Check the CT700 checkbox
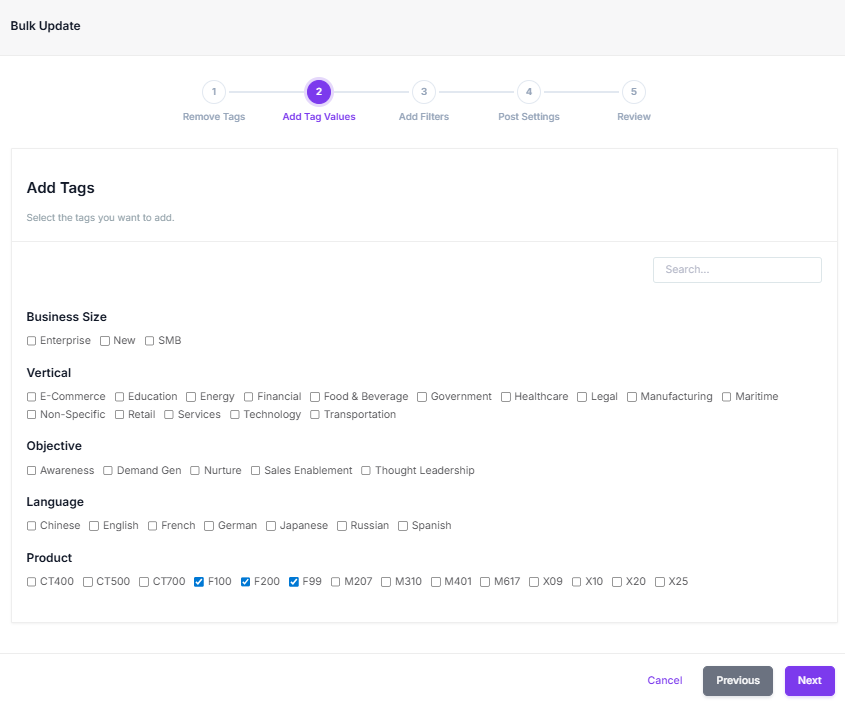 [x=144, y=582]
